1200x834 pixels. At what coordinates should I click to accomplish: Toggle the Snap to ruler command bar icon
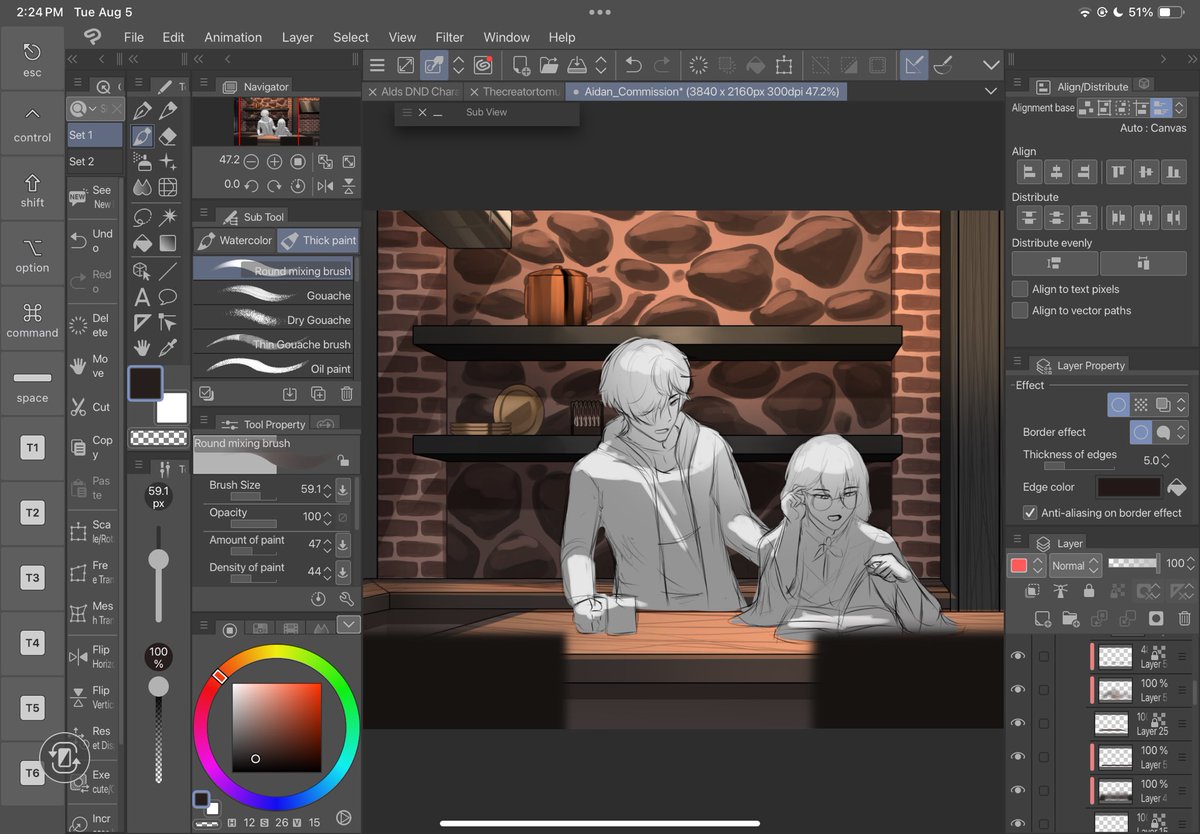coord(914,65)
